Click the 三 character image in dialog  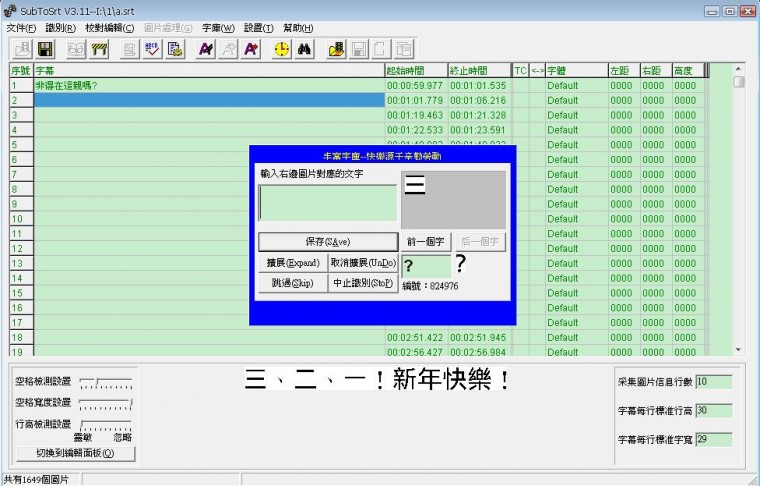[415, 185]
